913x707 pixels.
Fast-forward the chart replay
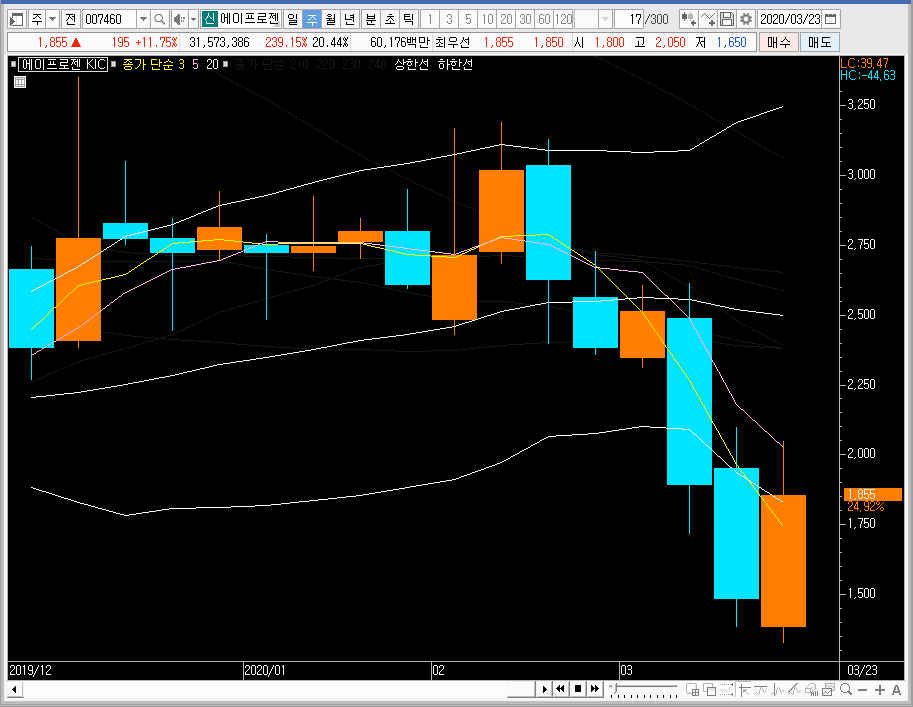[594, 689]
